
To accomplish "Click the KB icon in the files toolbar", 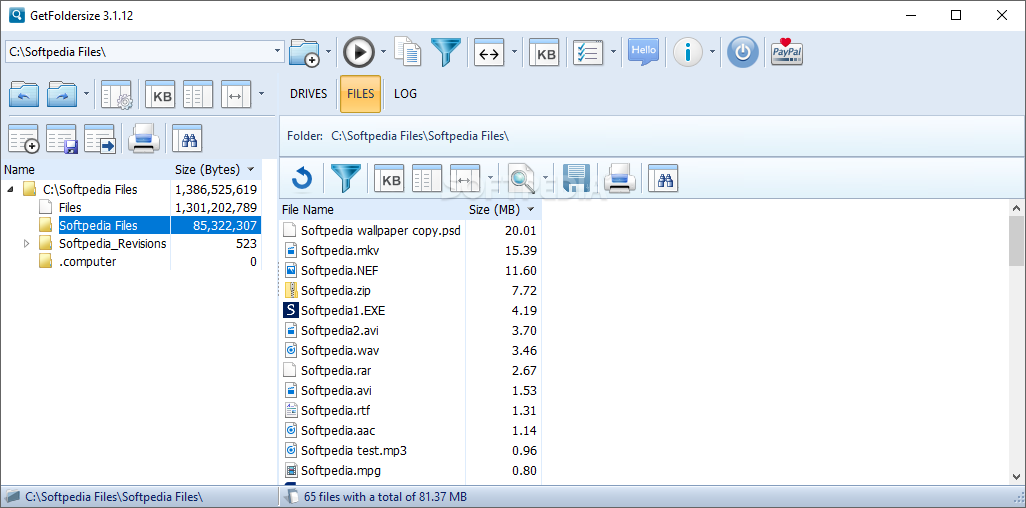I will (x=389, y=179).
